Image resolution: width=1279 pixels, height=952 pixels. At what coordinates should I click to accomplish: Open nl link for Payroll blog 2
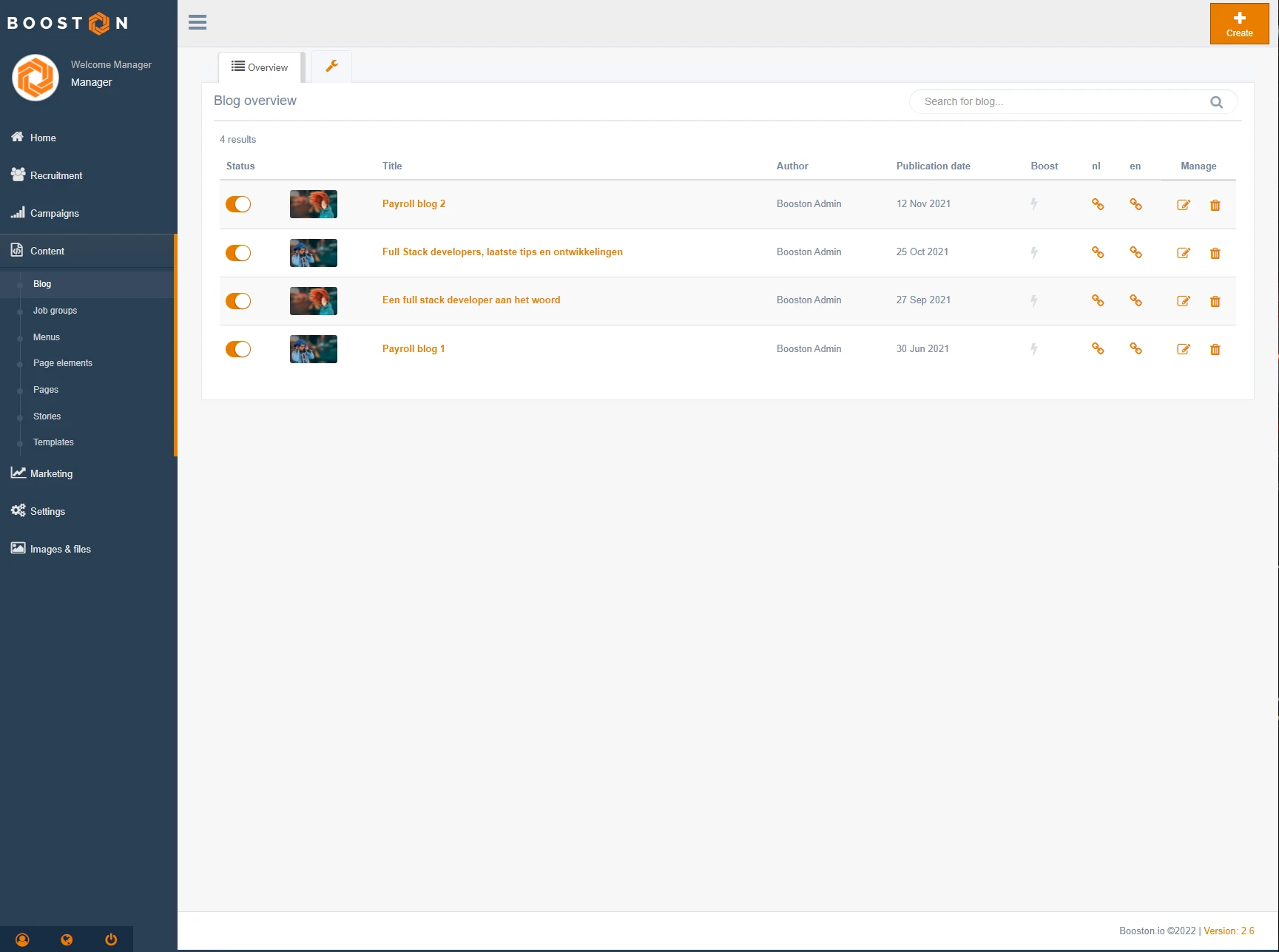[1098, 205]
